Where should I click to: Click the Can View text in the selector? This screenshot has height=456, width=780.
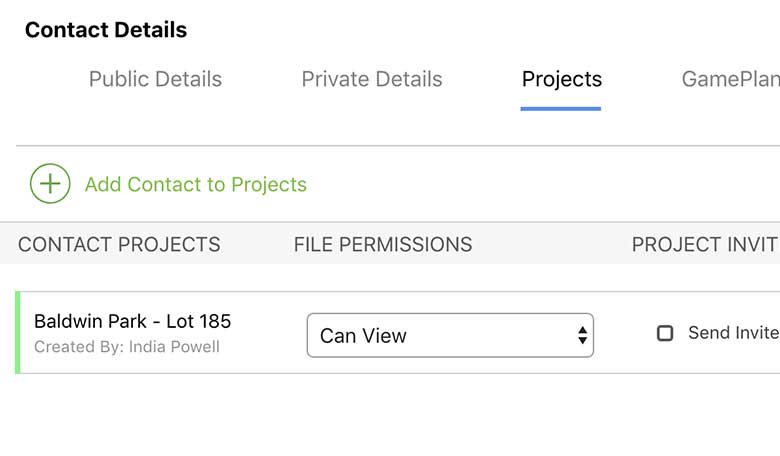click(x=363, y=336)
